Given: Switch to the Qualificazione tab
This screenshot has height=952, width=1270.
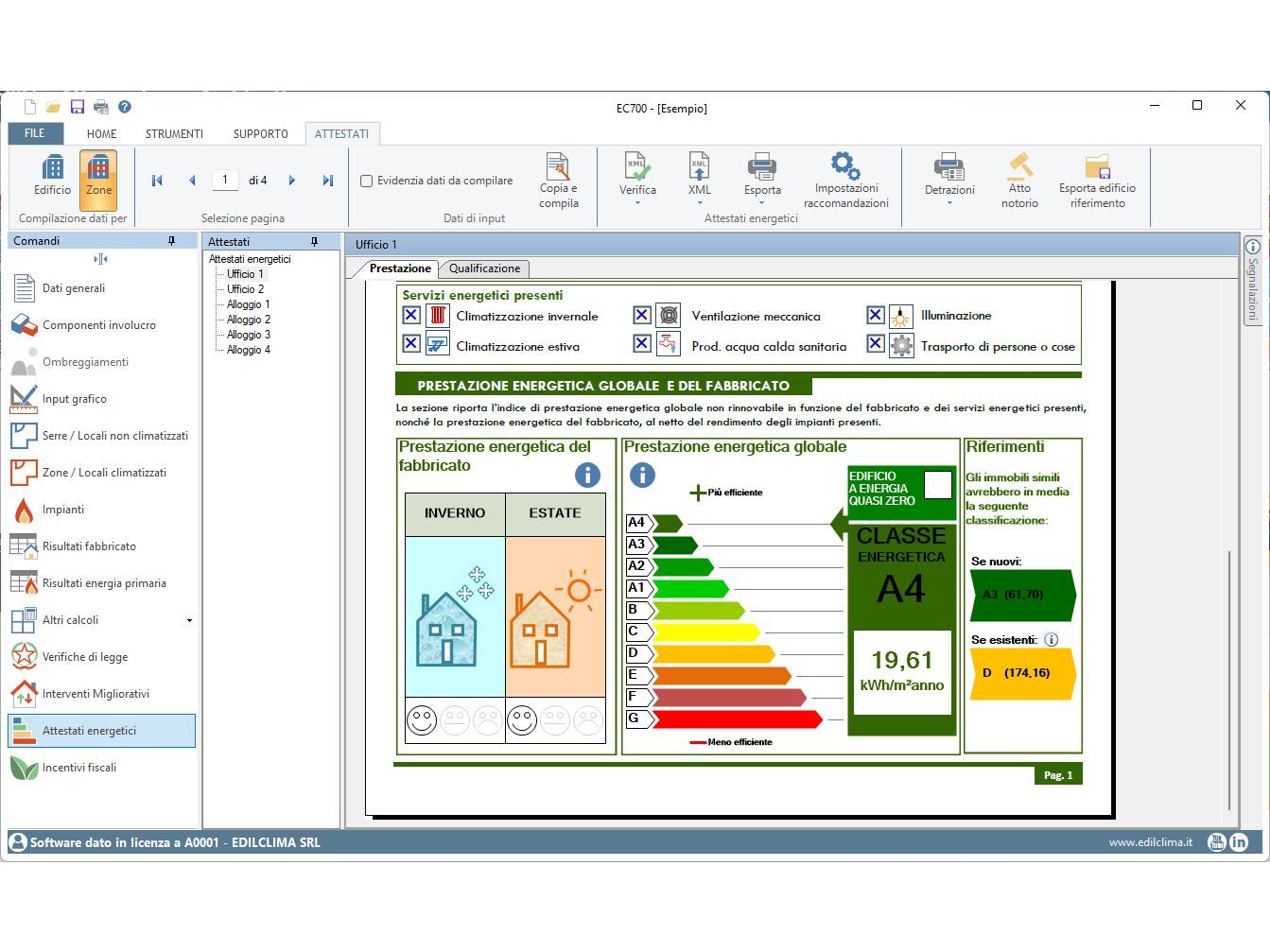Looking at the screenshot, I should pos(484,268).
